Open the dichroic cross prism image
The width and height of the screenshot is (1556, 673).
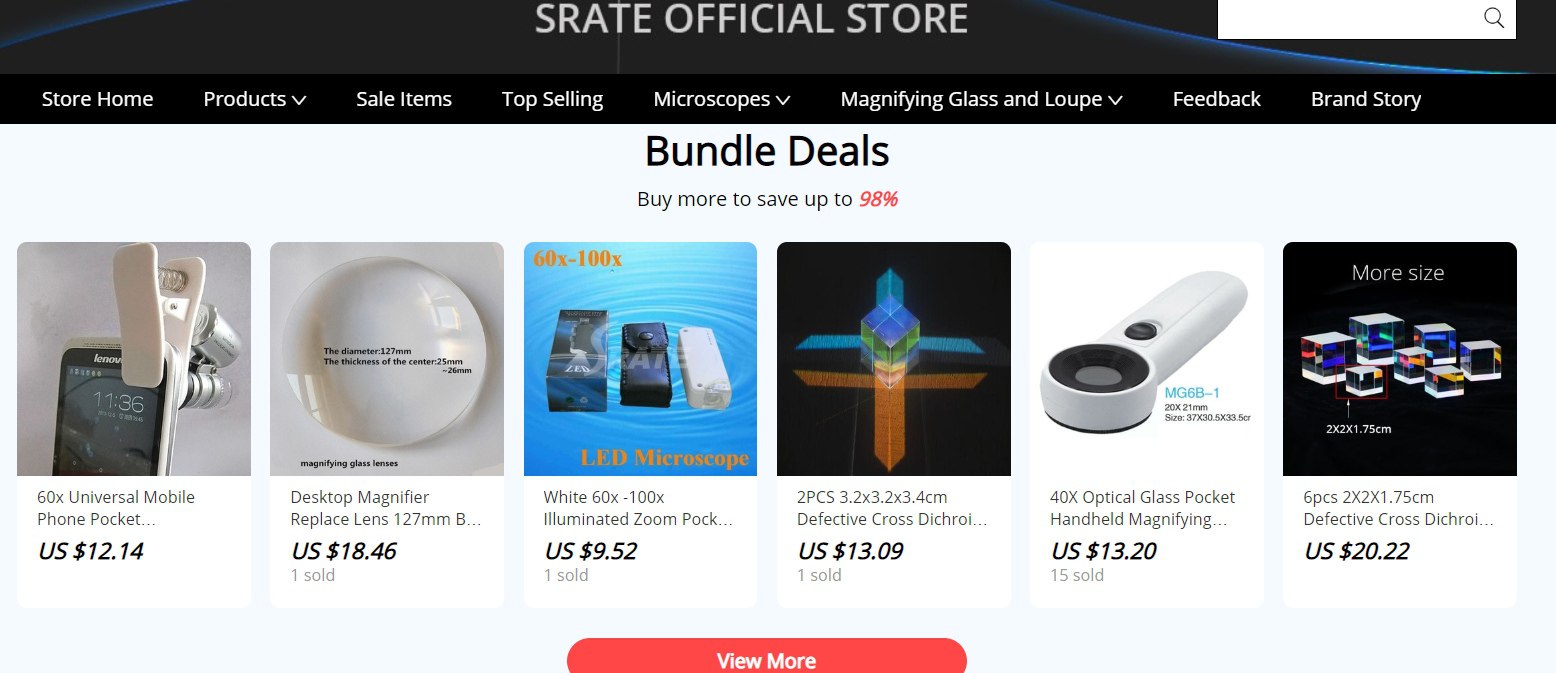(894, 359)
